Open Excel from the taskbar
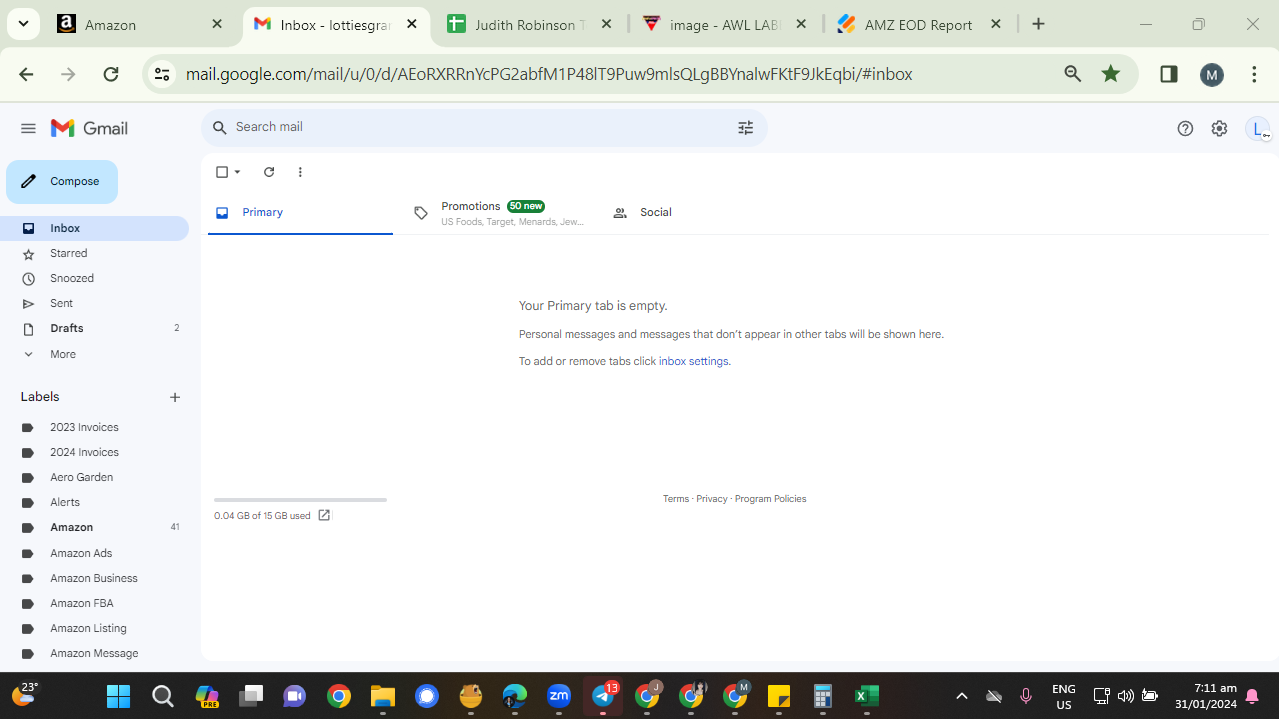1279x719 pixels. tap(867, 696)
